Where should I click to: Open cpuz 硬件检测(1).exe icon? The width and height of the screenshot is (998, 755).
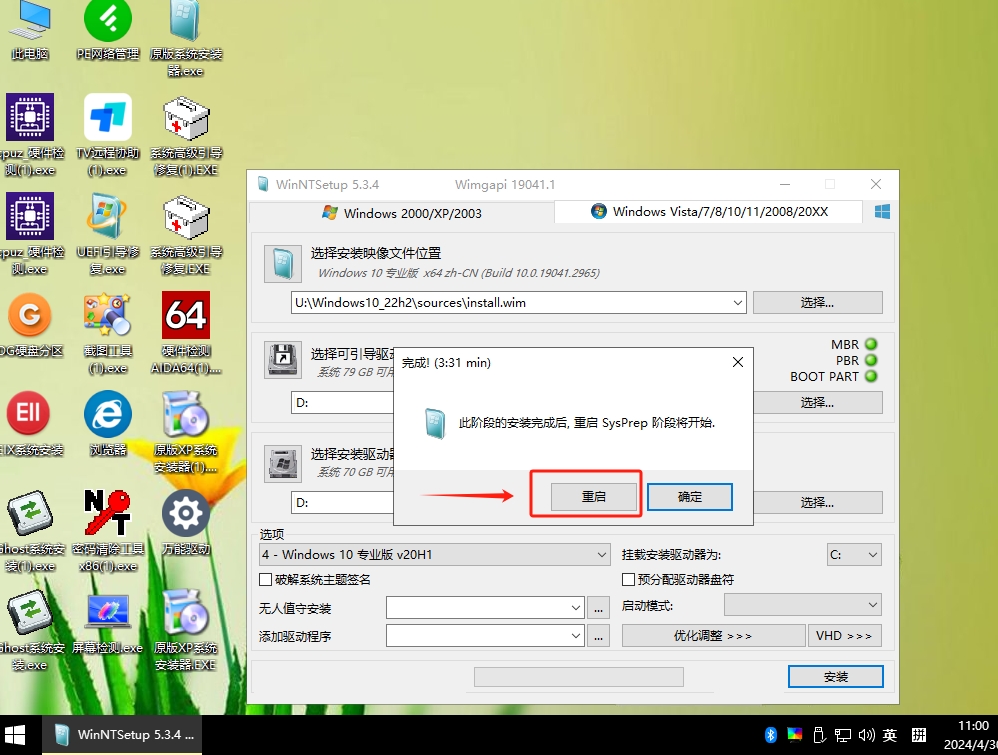click(x=30, y=135)
